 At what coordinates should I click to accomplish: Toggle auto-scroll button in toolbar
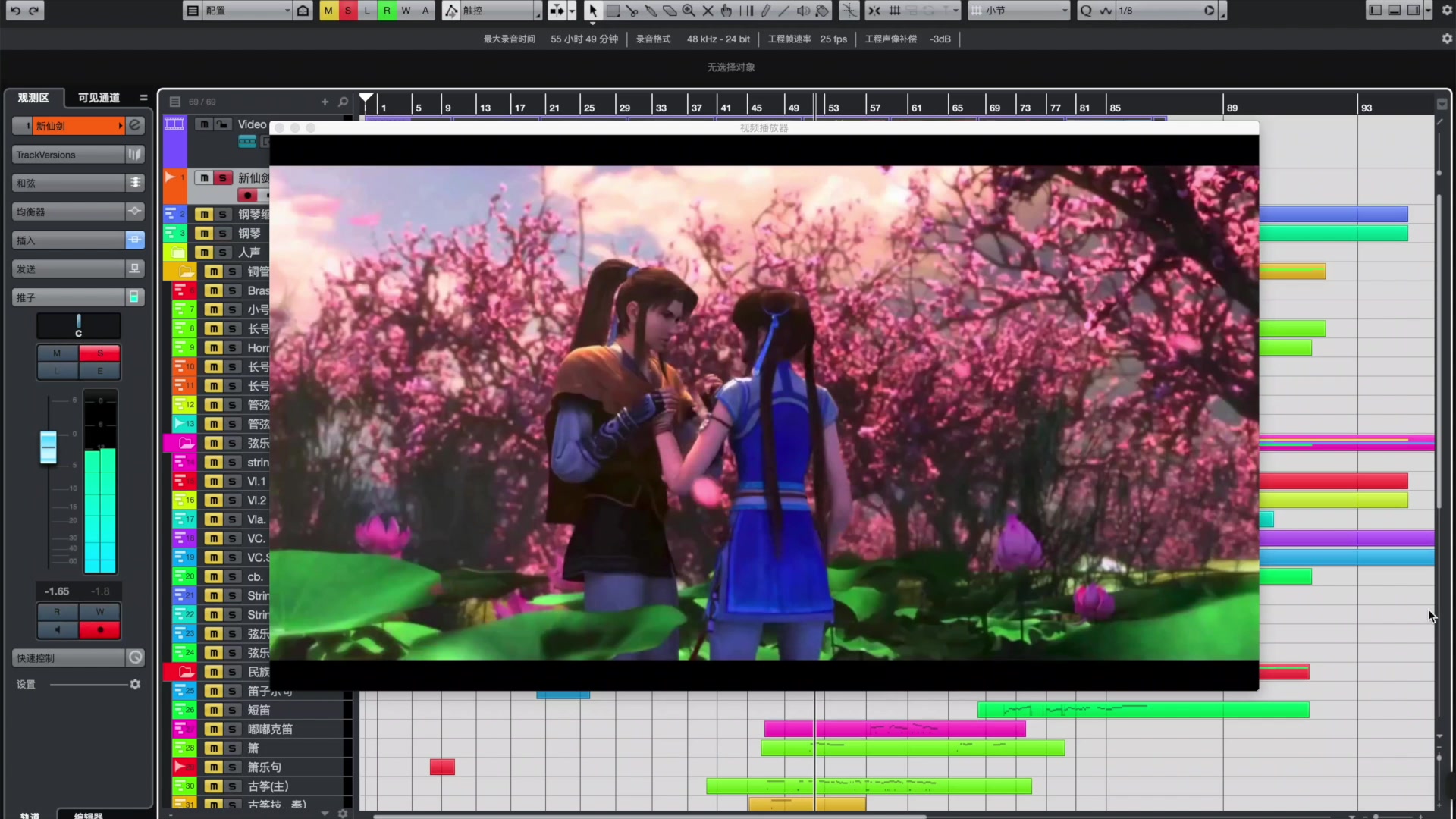point(557,11)
